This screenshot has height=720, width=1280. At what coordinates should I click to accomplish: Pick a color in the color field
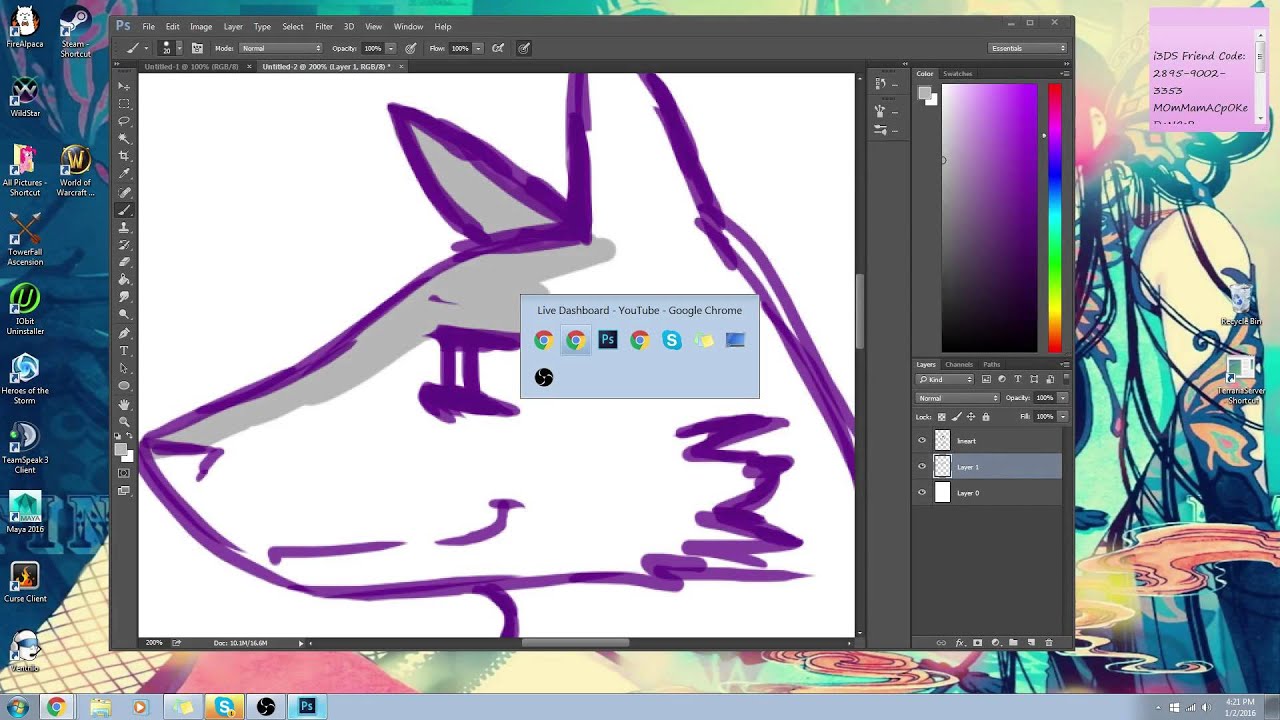pos(989,218)
